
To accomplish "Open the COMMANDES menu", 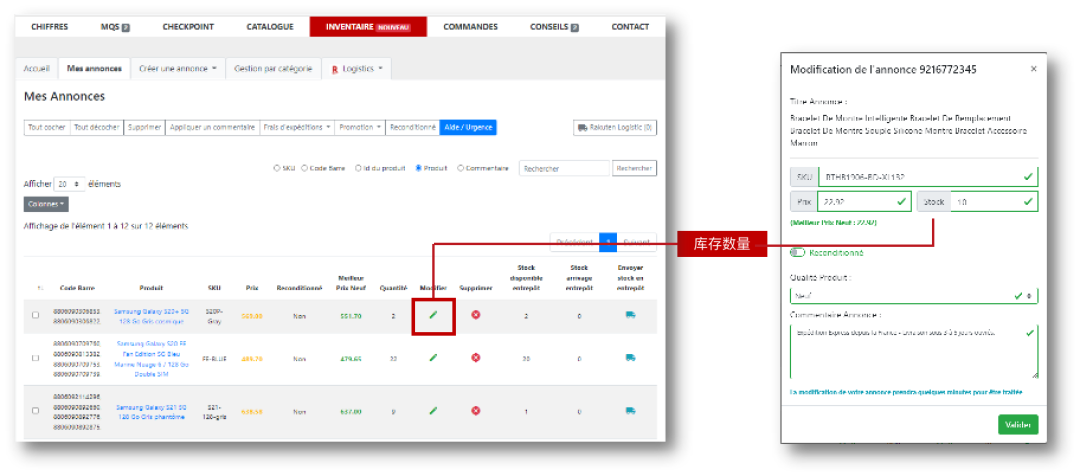I will [470, 26].
